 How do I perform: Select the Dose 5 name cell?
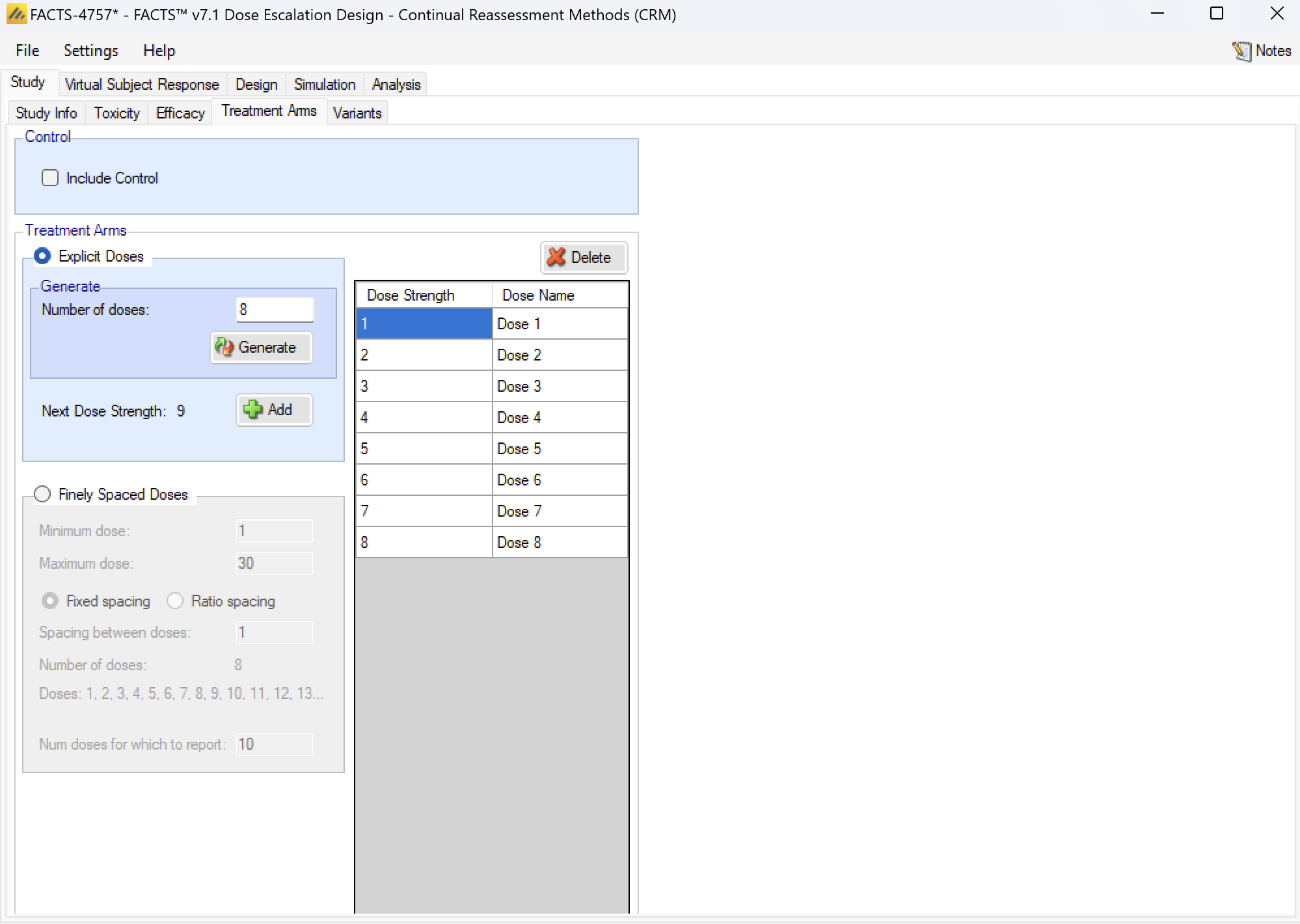(559, 448)
